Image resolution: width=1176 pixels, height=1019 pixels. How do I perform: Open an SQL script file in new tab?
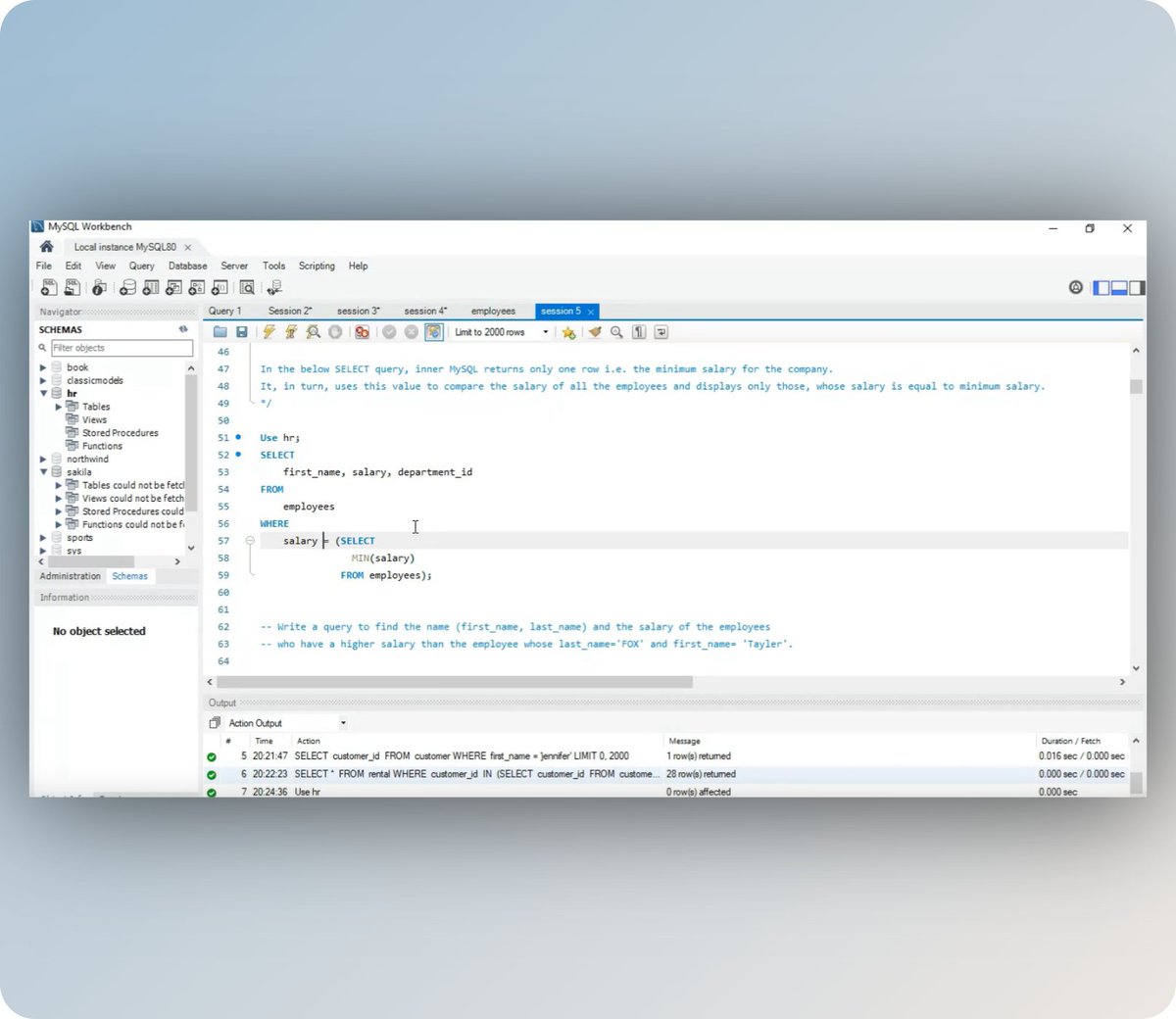(x=72, y=288)
